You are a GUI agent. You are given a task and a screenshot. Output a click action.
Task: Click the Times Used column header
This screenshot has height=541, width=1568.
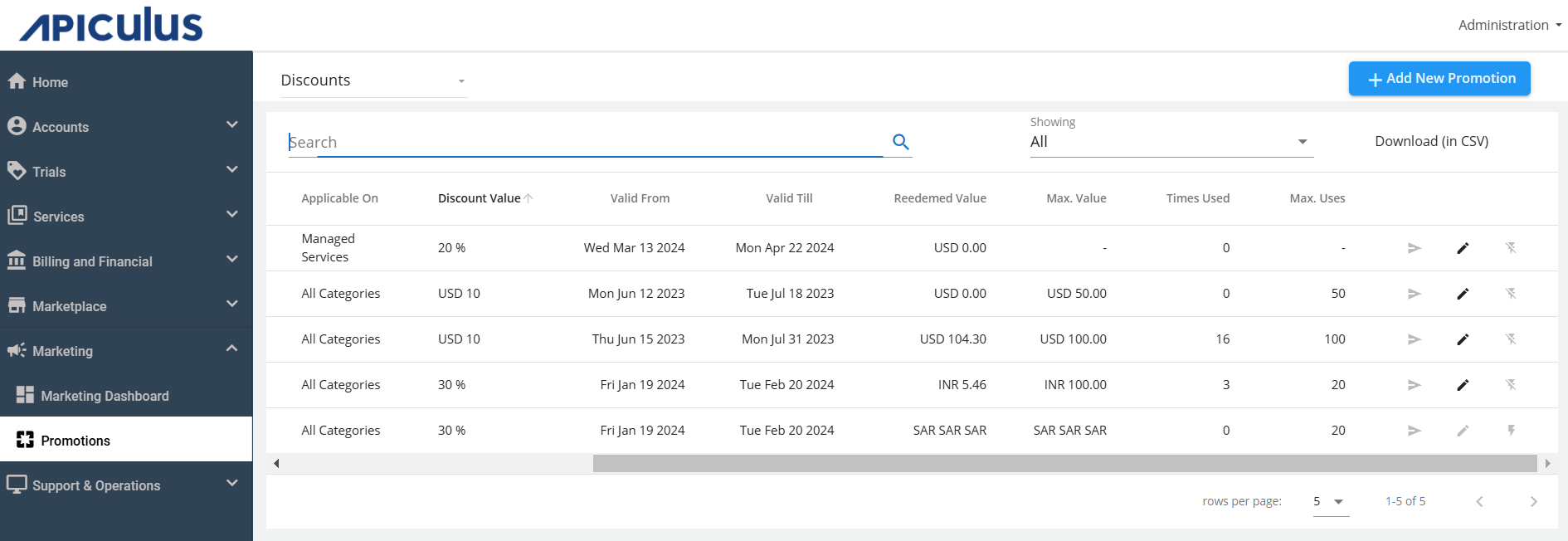tap(1197, 198)
